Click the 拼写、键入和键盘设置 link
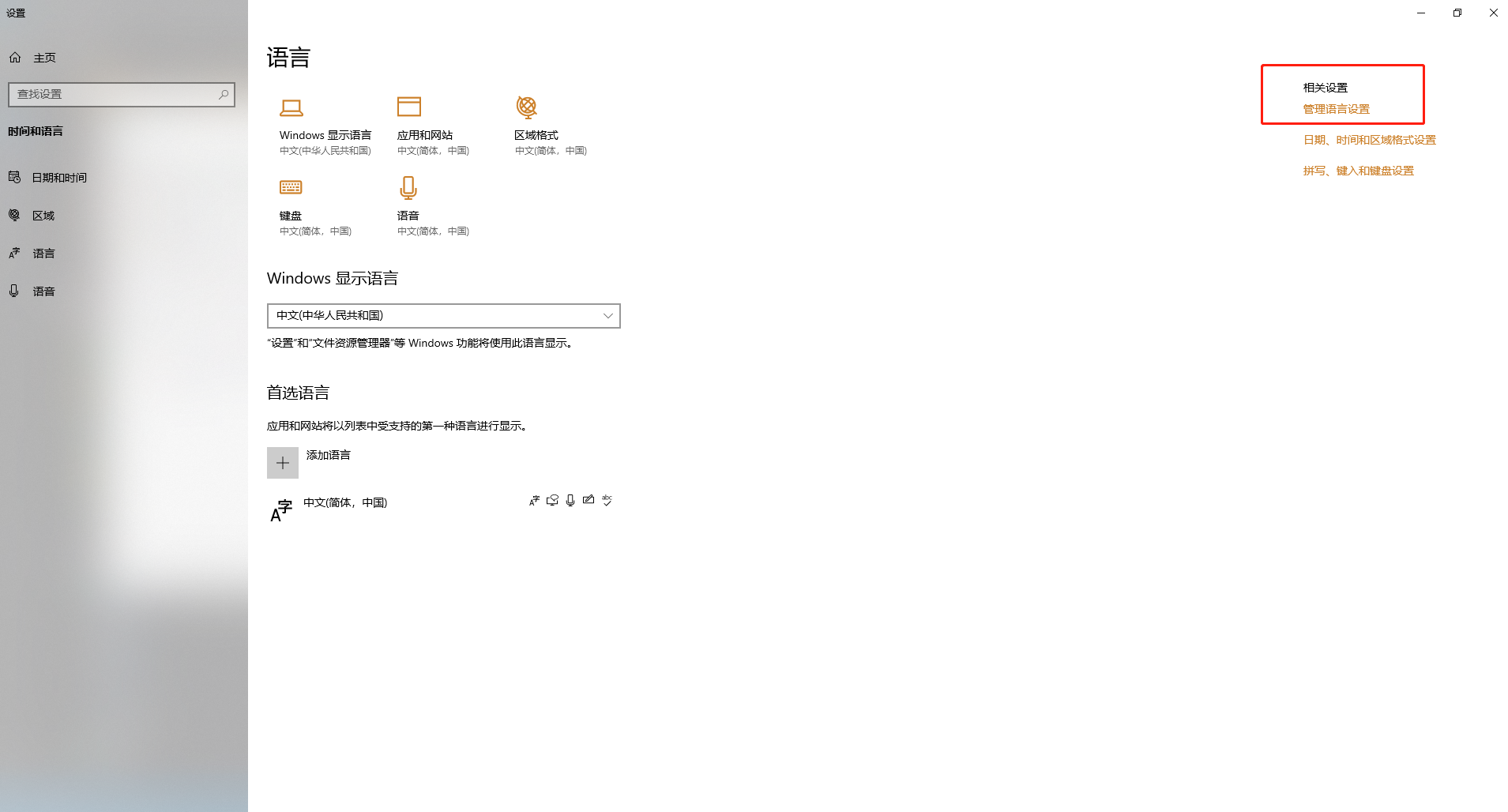 pos(1358,171)
